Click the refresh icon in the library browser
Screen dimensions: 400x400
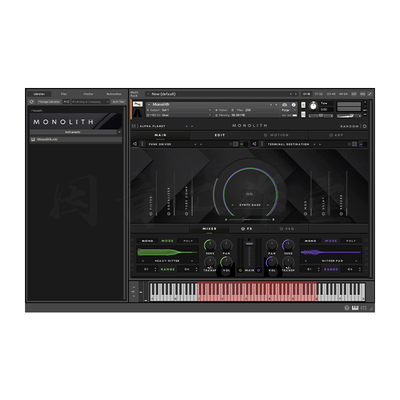32,102
